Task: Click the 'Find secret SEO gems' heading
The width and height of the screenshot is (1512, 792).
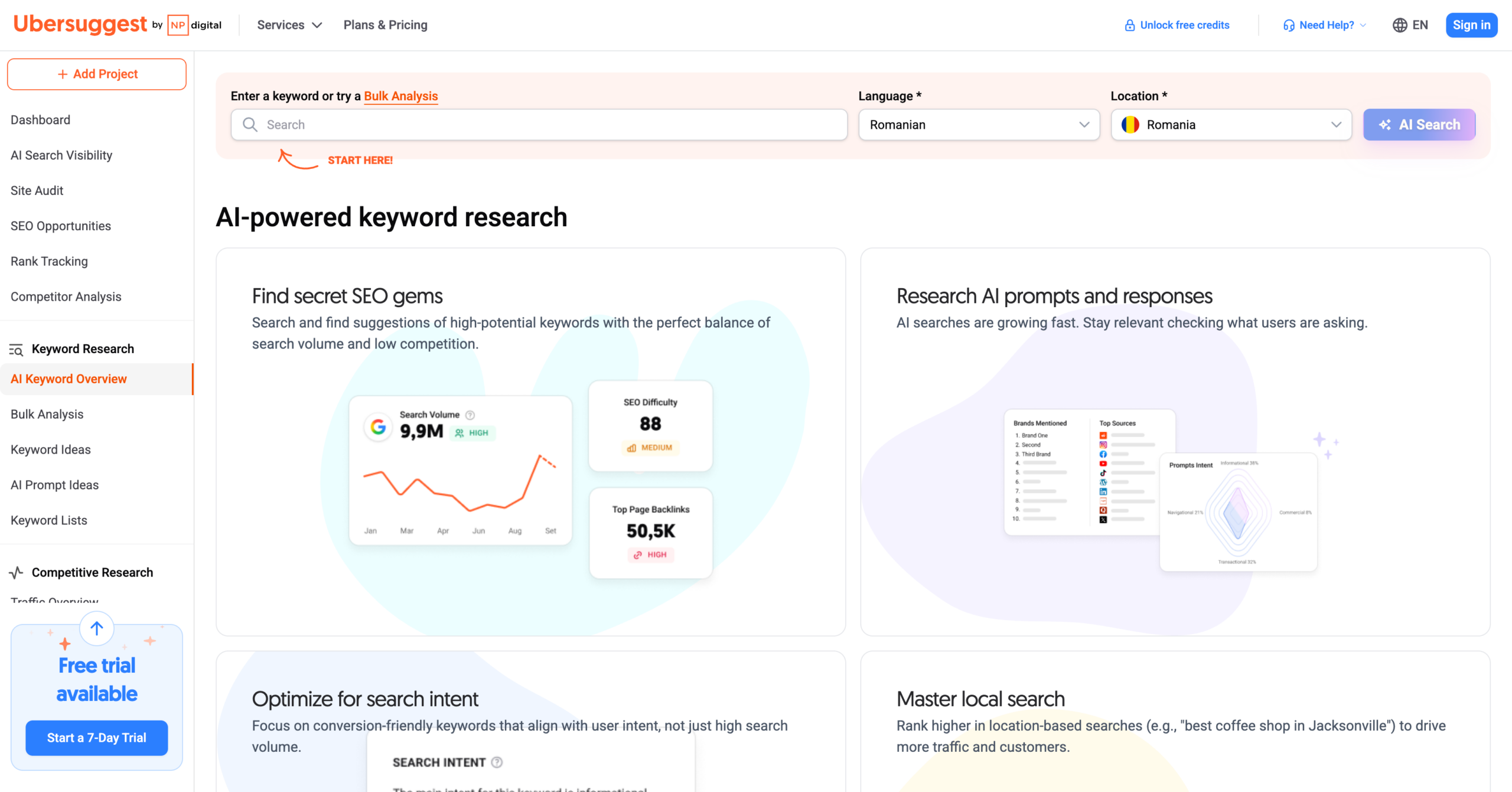Action: 347,296
